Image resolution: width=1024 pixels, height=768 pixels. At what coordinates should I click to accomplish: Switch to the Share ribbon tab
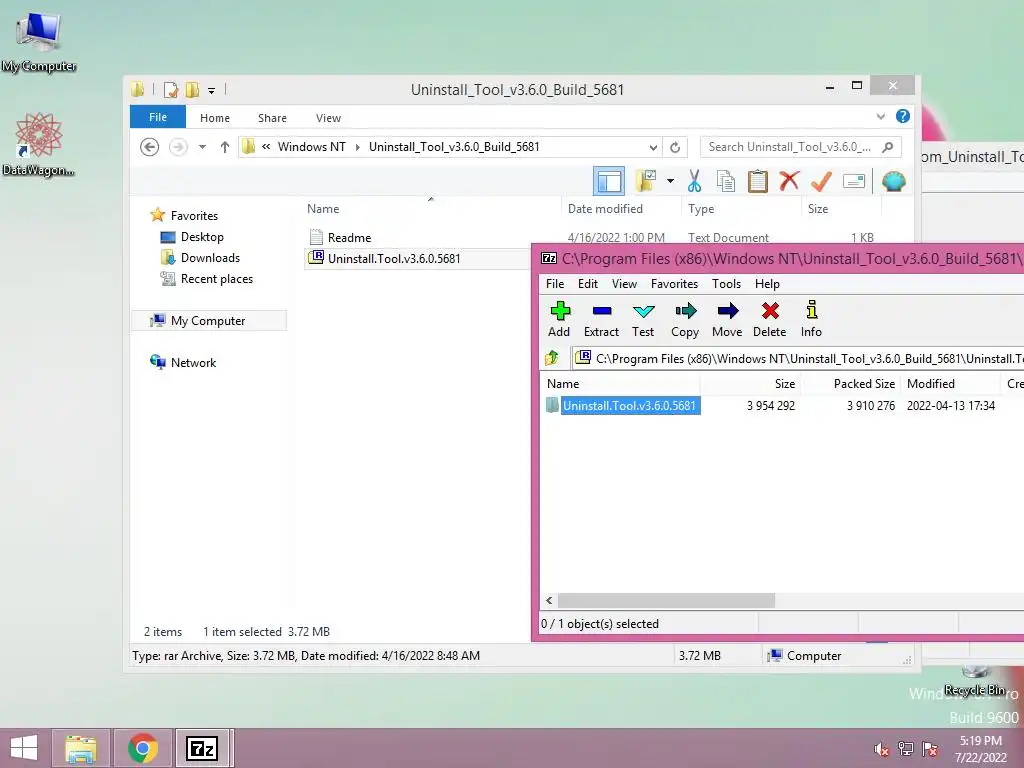pos(272,118)
